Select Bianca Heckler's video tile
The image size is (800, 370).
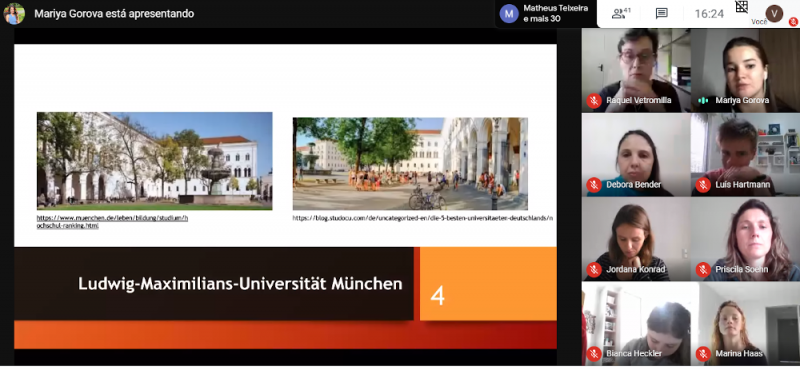[636, 324]
